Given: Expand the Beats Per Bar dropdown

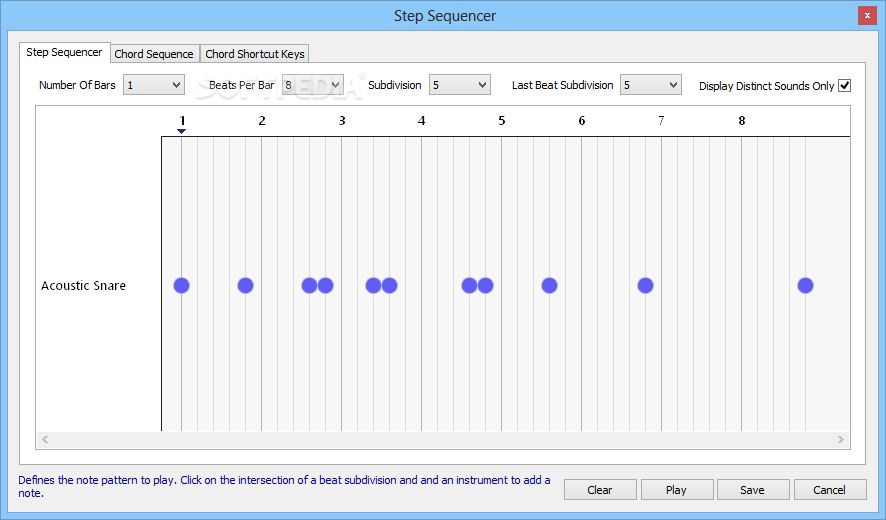Looking at the screenshot, I should pyautogui.click(x=312, y=85).
